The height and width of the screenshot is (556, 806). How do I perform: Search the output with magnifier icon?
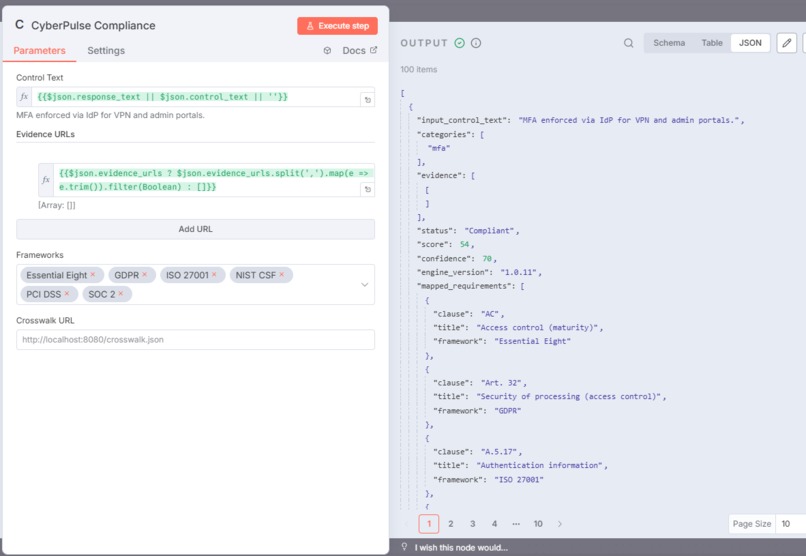coord(629,43)
